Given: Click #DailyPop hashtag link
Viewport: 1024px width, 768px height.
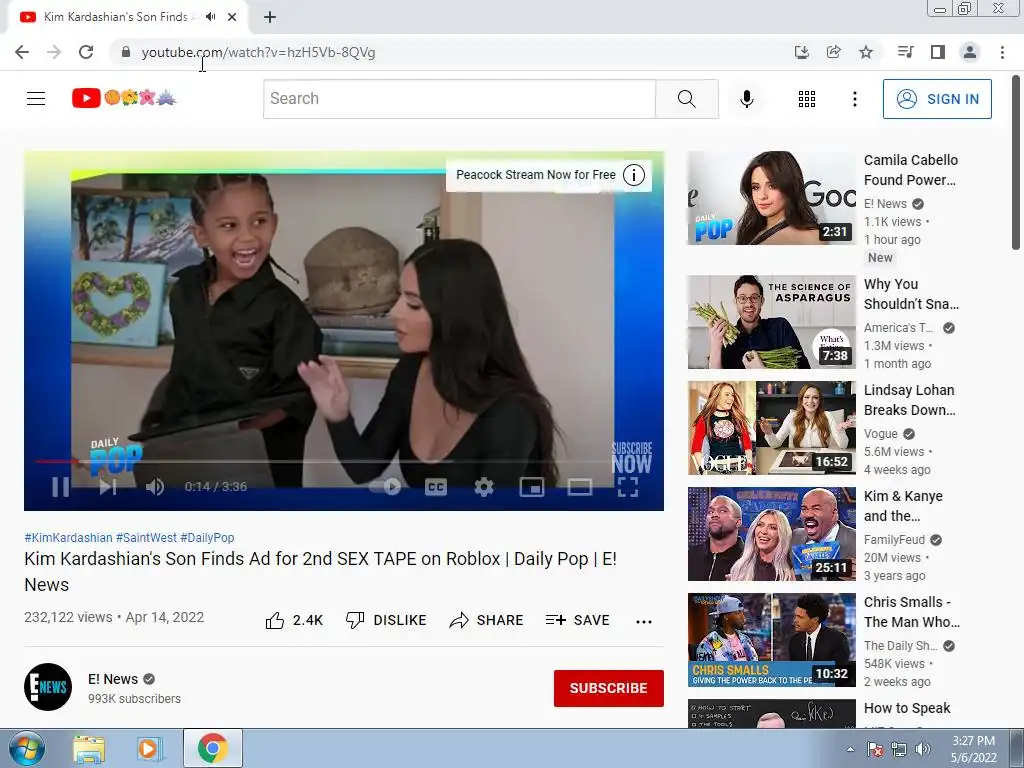Looking at the screenshot, I should [x=207, y=537].
